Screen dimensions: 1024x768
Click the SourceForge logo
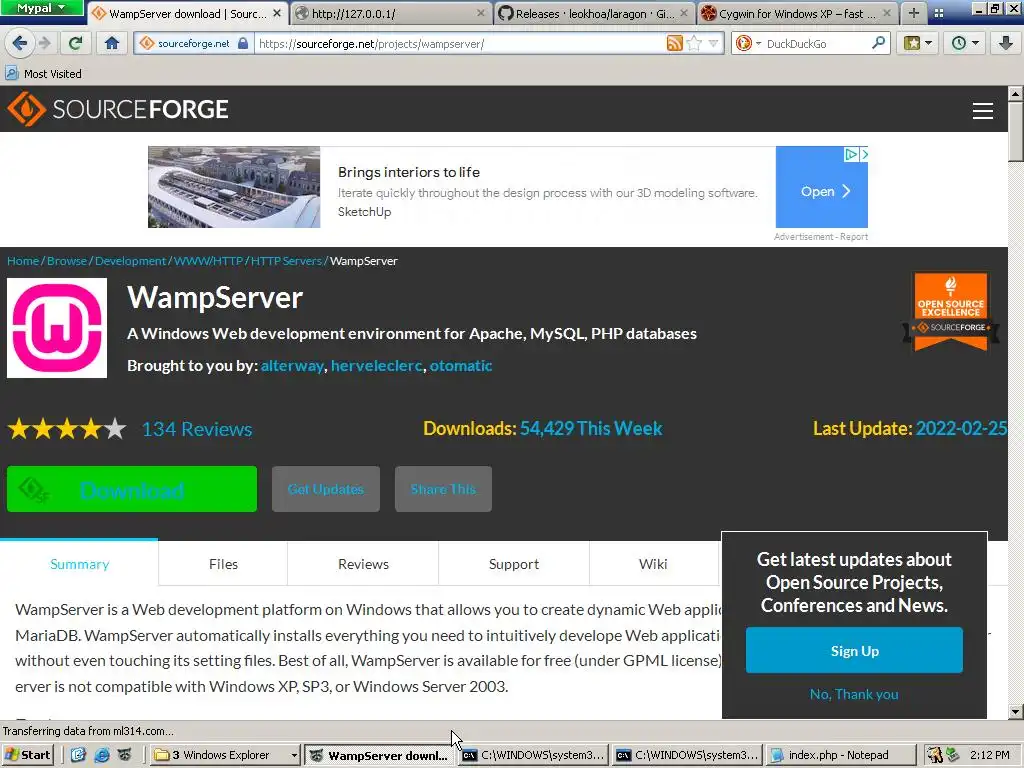pyautogui.click(x=118, y=109)
